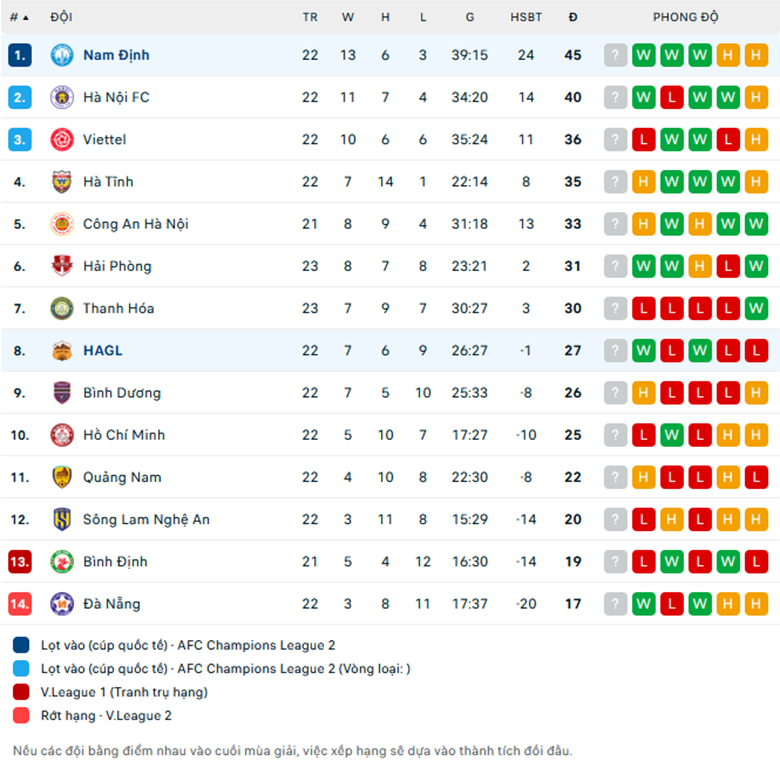Viewport: 780px width, 761px height.
Task: Click the Nam Định club crest
Action: click(62, 55)
